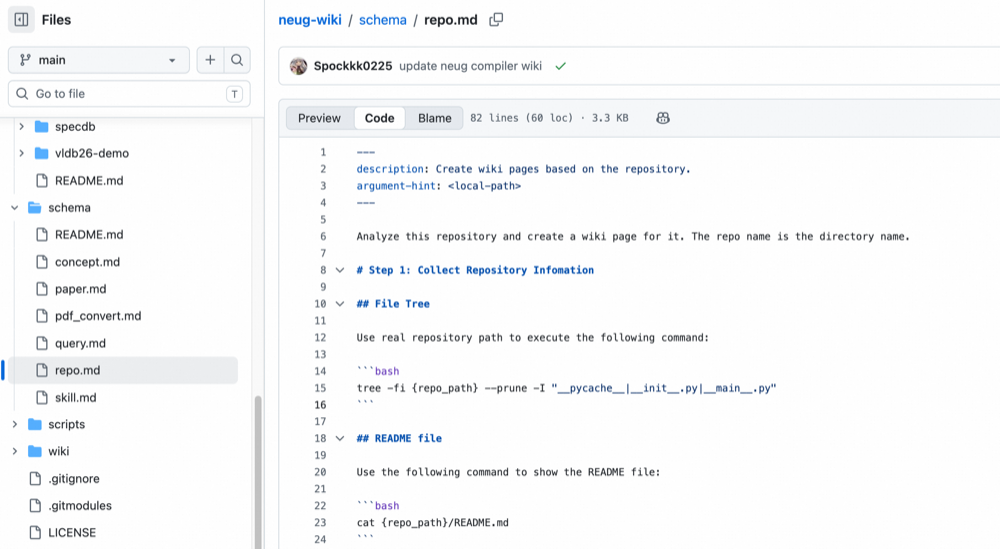The height and width of the screenshot is (549, 1000).
Task: Click the schema folder icon
Action: (35, 208)
